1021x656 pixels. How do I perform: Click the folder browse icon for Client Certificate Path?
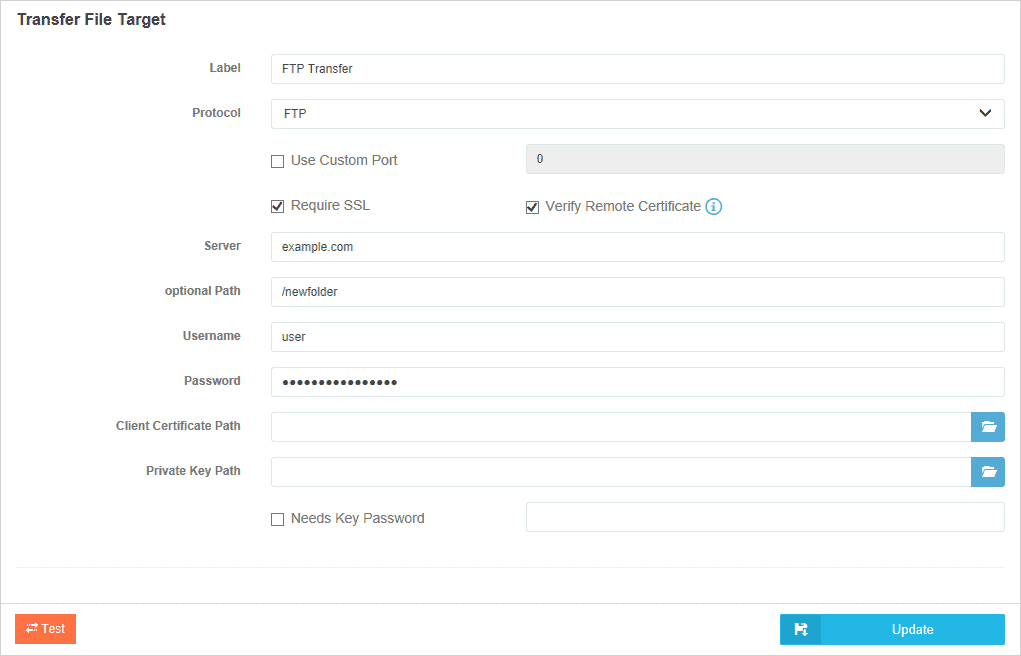[987, 427]
